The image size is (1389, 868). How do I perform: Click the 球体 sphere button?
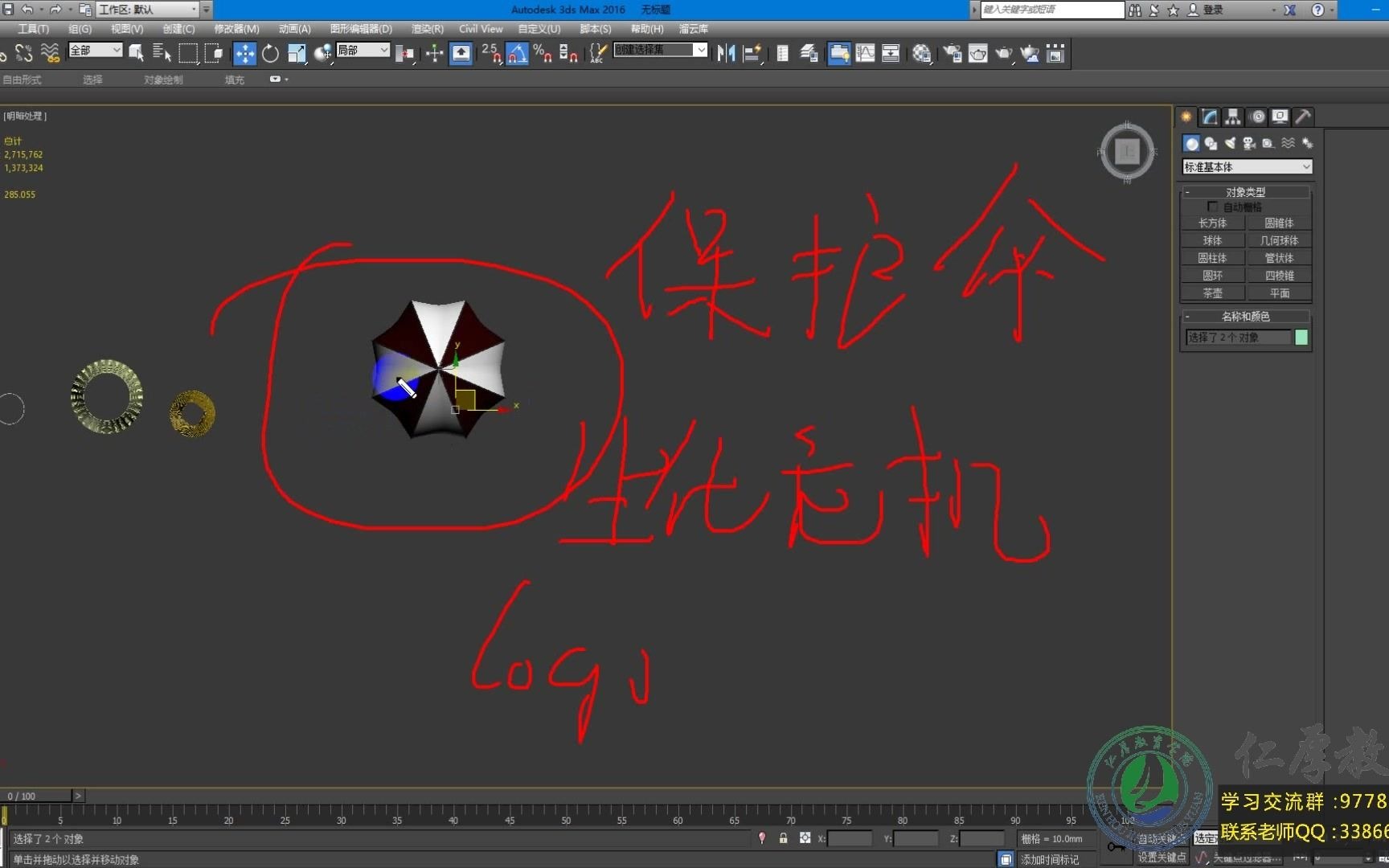pos(1212,240)
